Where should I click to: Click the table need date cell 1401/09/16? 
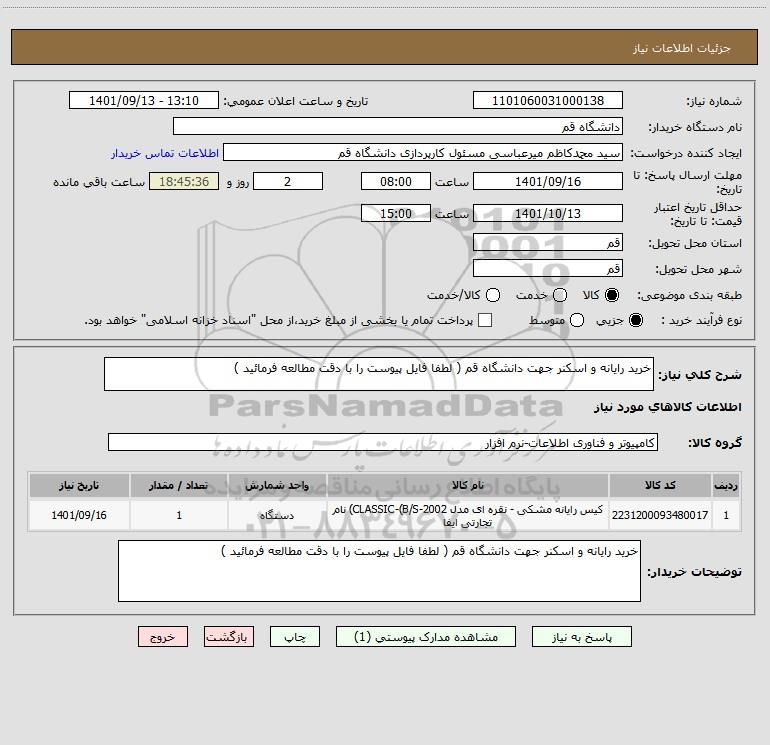pyautogui.click(x=79, y=515)
